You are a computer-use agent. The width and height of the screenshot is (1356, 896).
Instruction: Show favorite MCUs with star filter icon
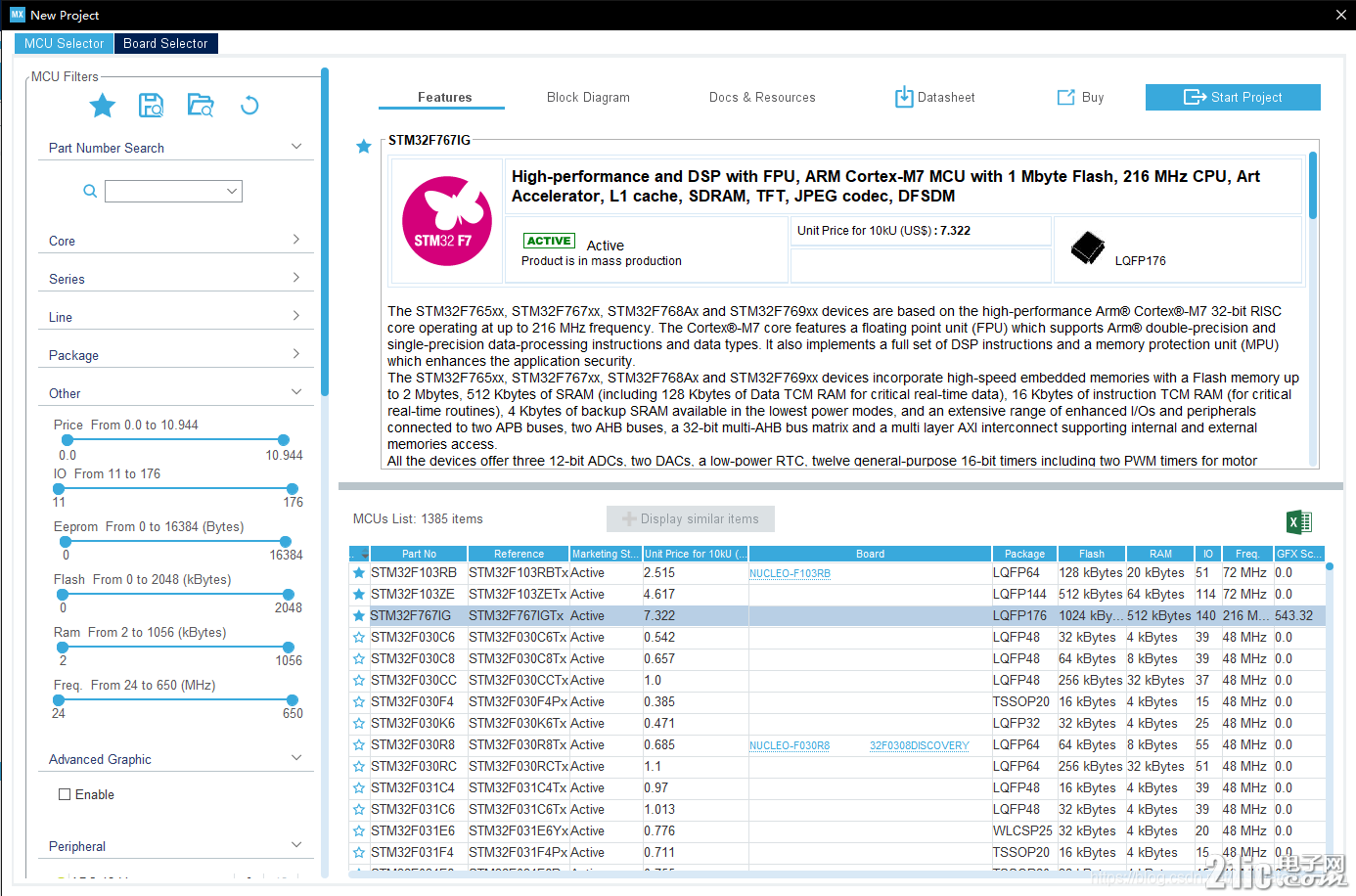[x=103, y=106]
